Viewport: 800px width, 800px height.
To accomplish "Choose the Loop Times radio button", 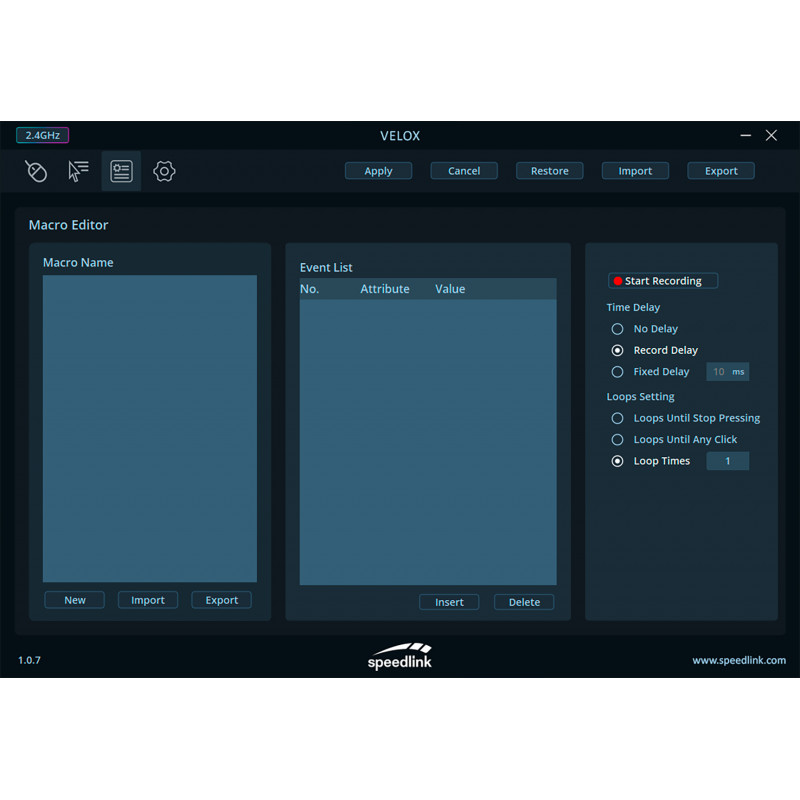I will pyautogui.click(x=617, y=461).
